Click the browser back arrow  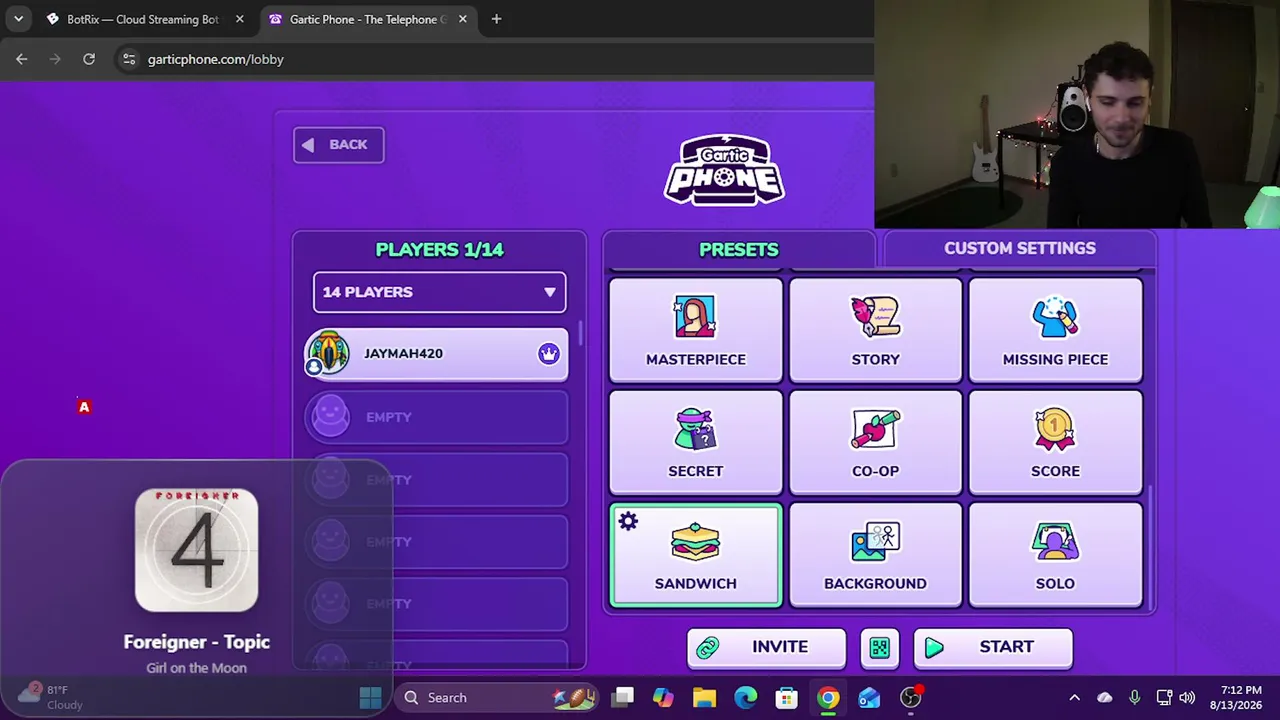(x=22, y=59)
